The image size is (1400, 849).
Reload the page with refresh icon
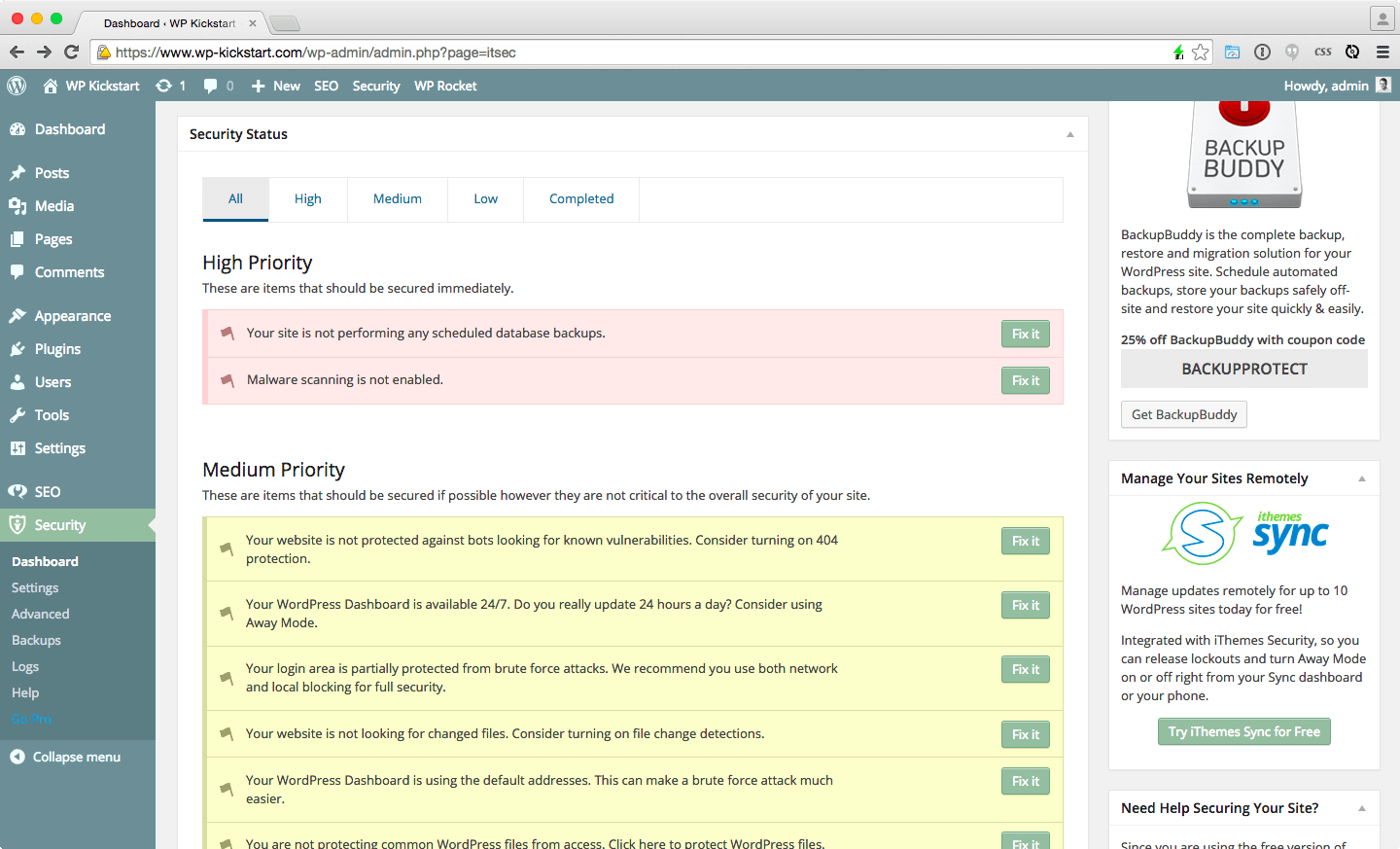71,53
